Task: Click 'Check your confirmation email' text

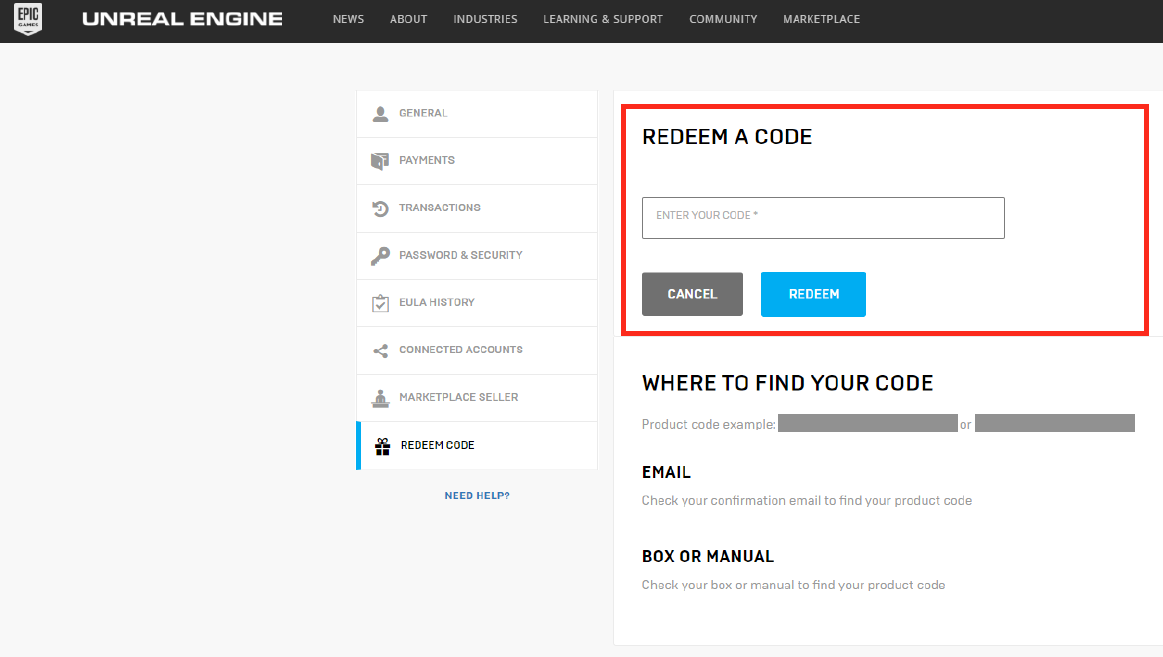Action: (807, 501)
